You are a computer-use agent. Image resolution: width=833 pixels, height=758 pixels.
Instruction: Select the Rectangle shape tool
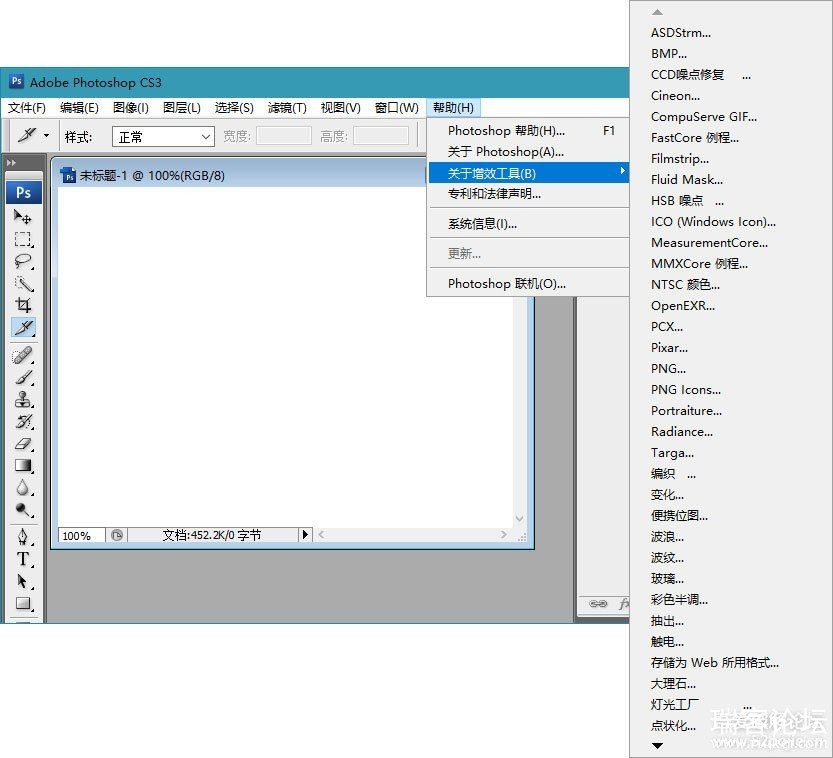[23, 603]
